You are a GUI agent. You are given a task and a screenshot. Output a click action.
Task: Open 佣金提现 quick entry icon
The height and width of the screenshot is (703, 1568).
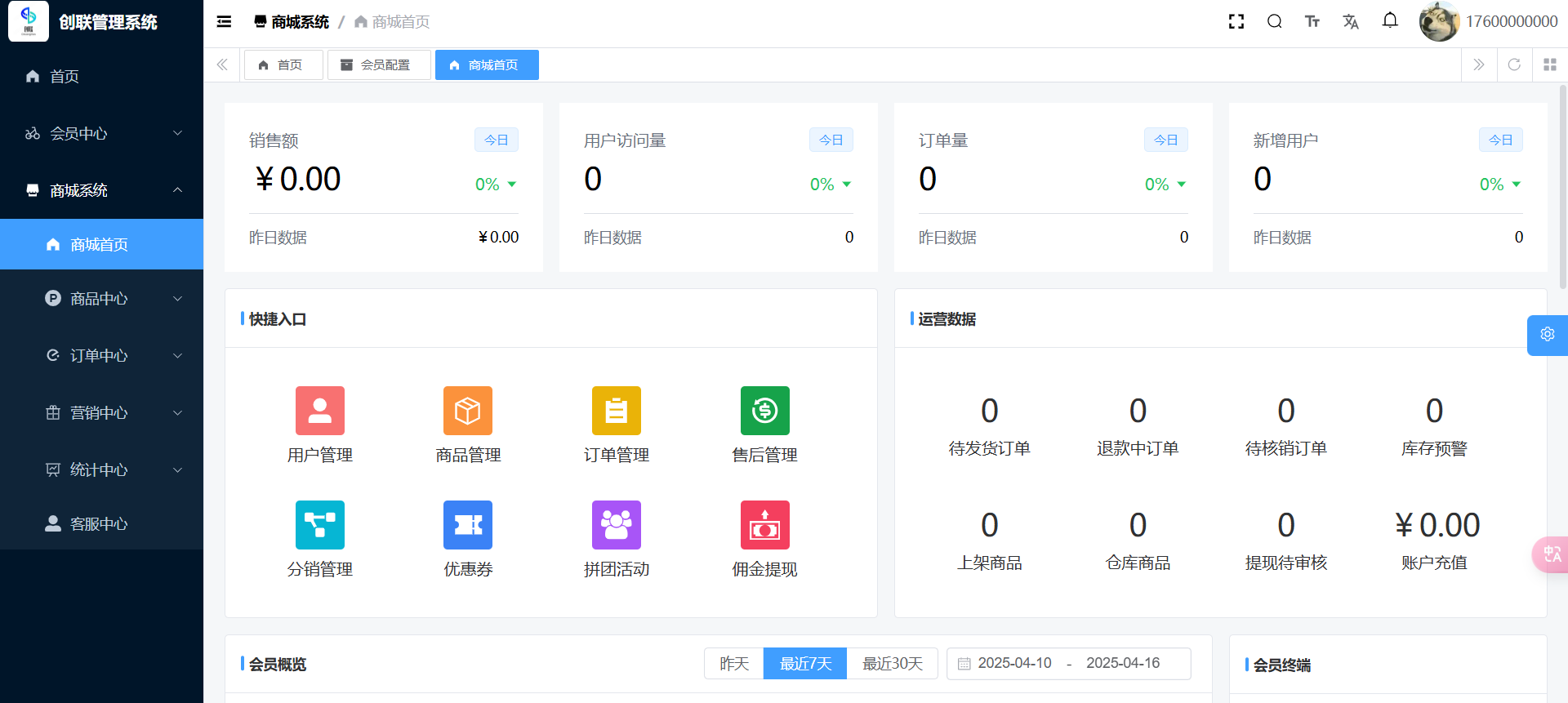pos(765,525)
